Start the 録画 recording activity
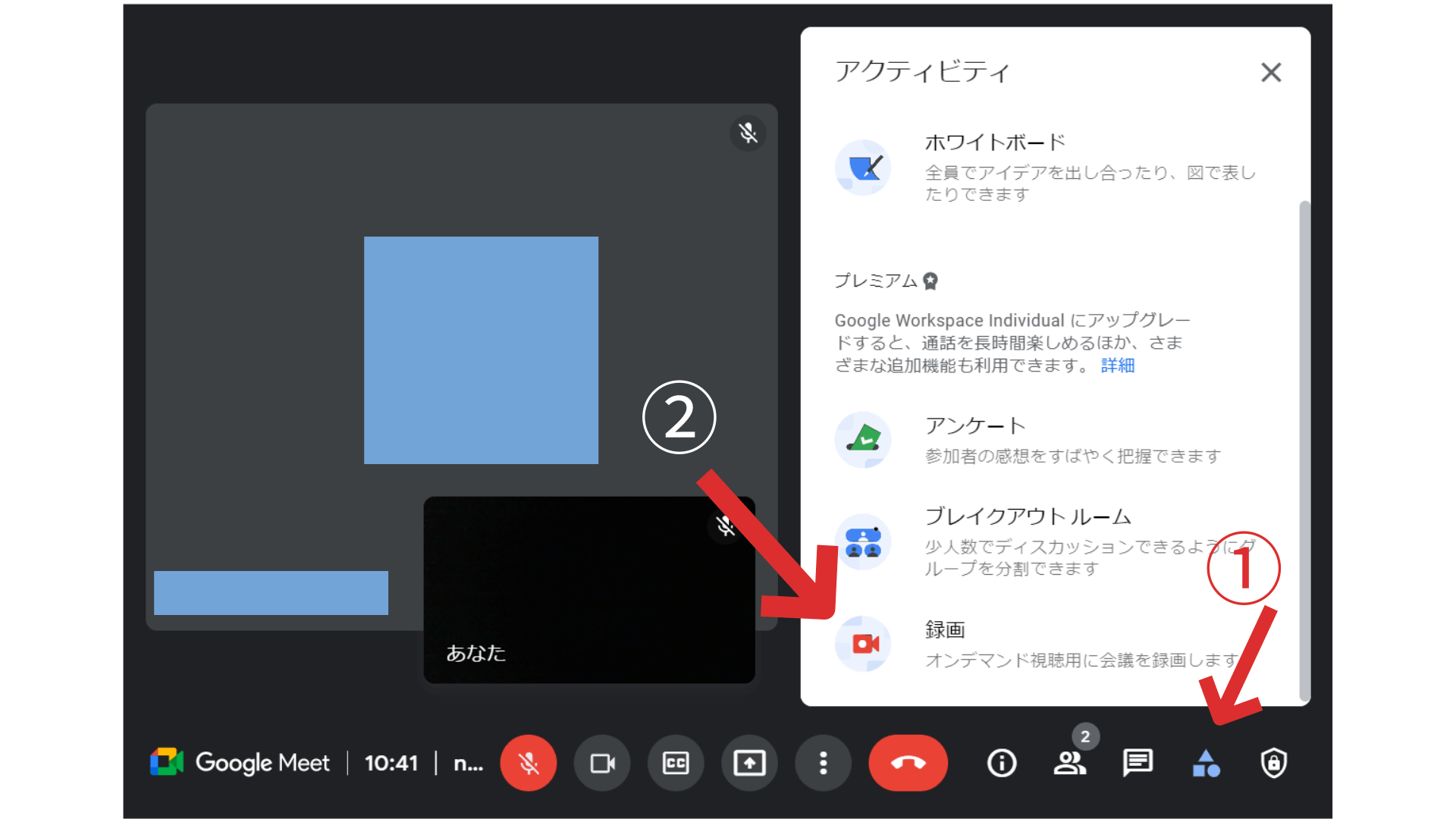Image resolution: width=1456 pixels, height=819 pixels. tap(946, 629)
